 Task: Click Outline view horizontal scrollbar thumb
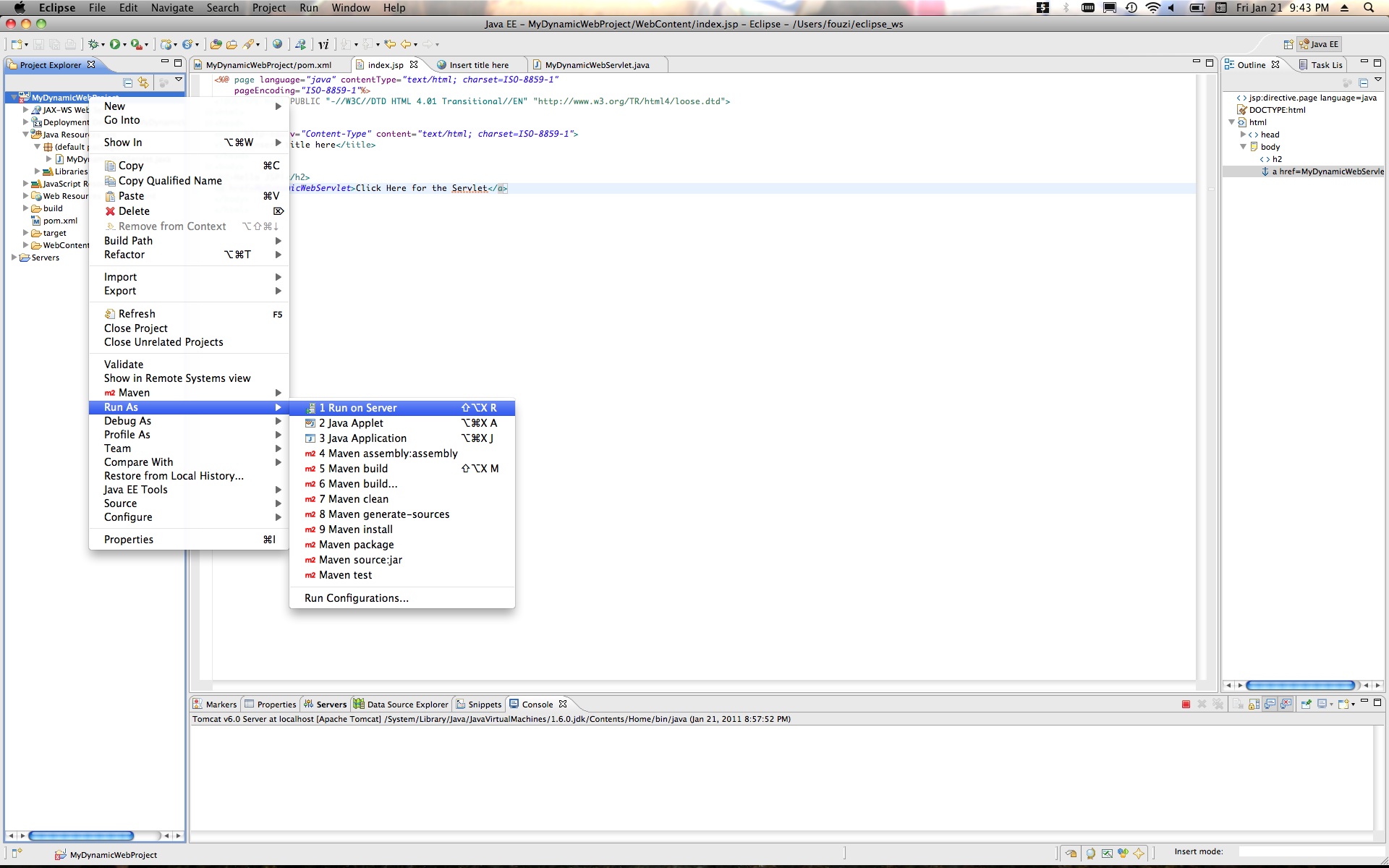[x=1300, y=685]
